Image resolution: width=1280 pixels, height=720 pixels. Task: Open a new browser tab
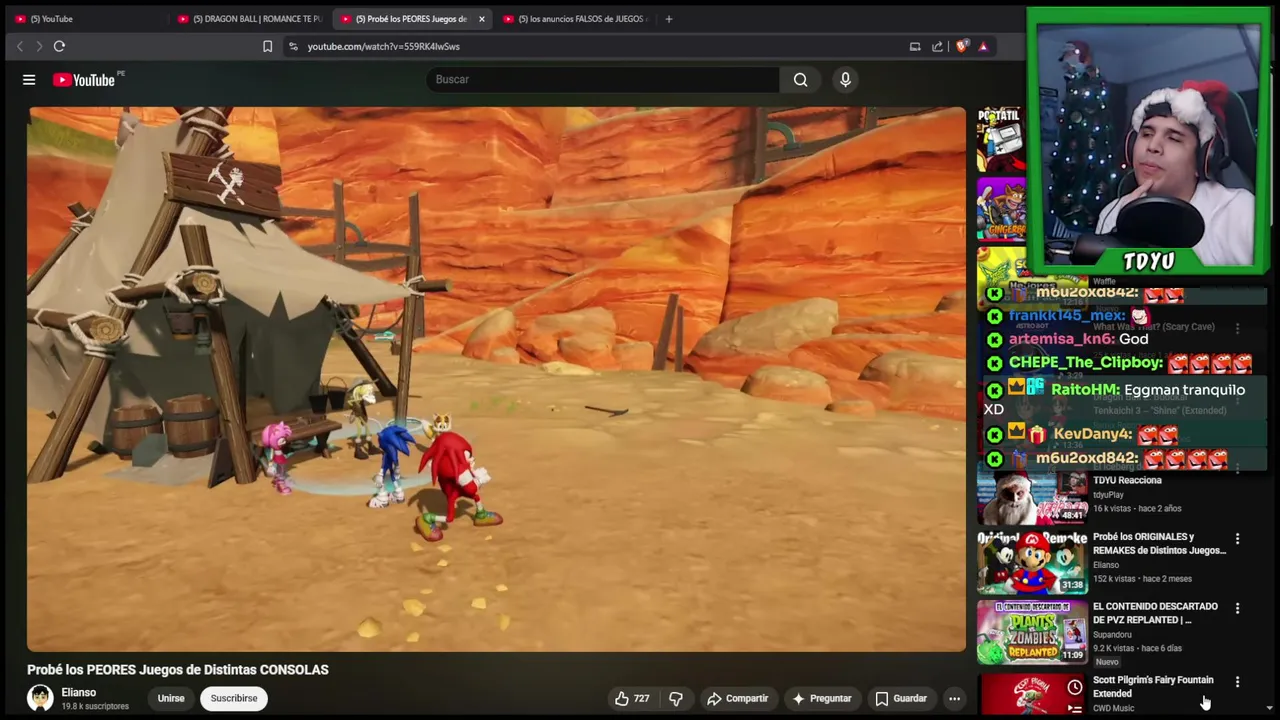coord(668,19)
